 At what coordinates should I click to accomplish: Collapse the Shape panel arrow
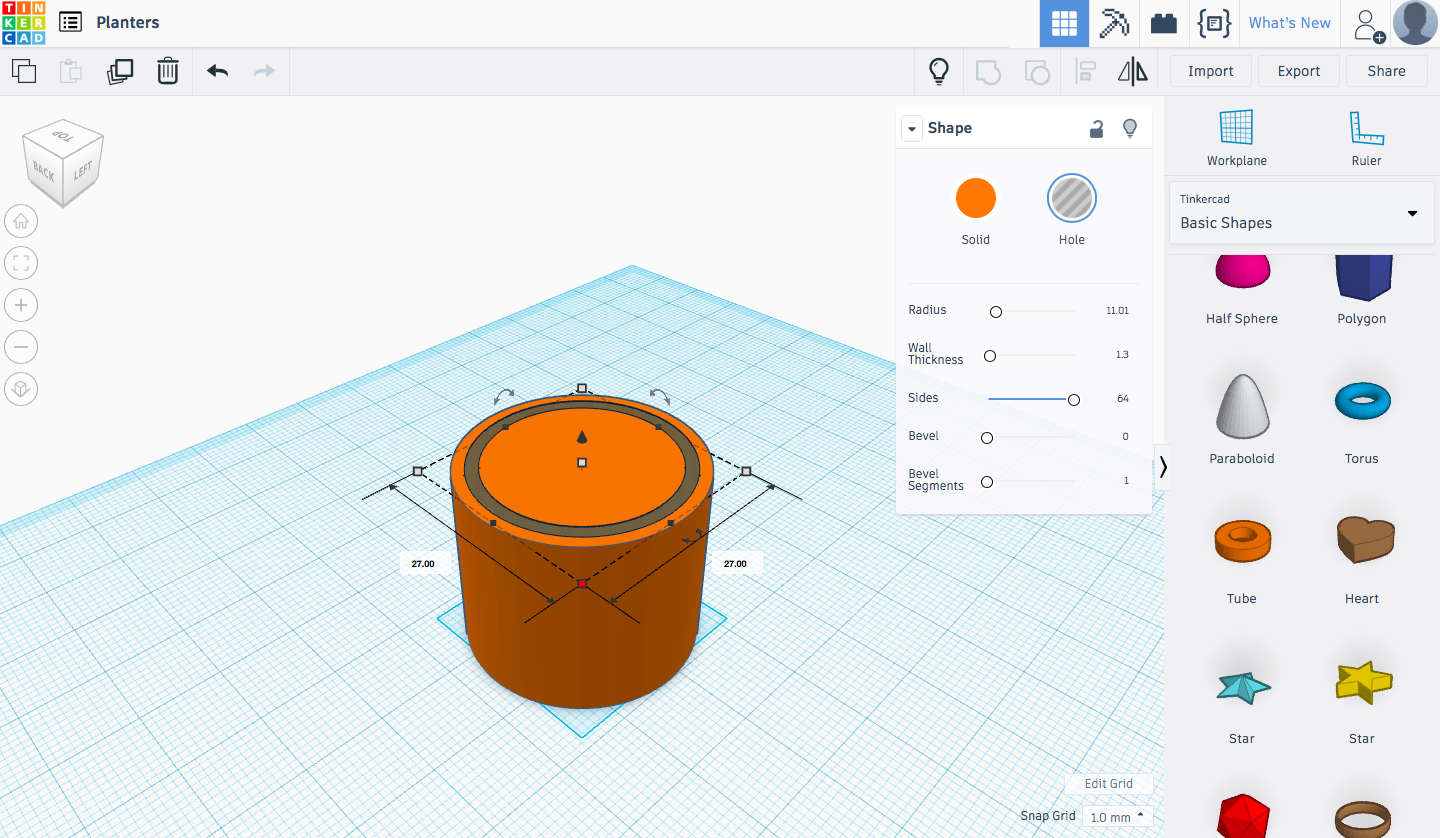click(x=911, y=128)
